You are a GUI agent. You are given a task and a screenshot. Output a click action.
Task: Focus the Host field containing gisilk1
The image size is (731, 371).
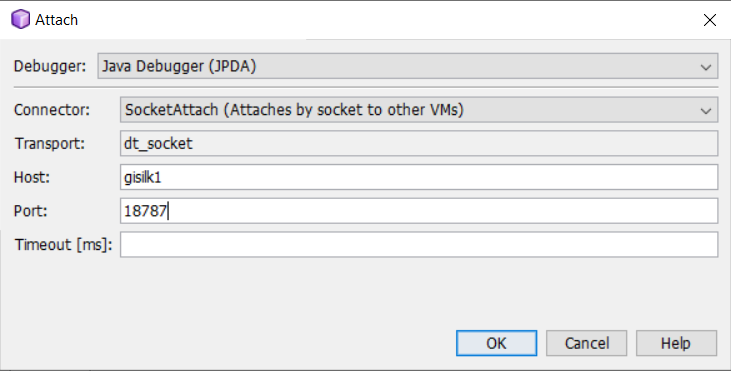pos(419,177)
